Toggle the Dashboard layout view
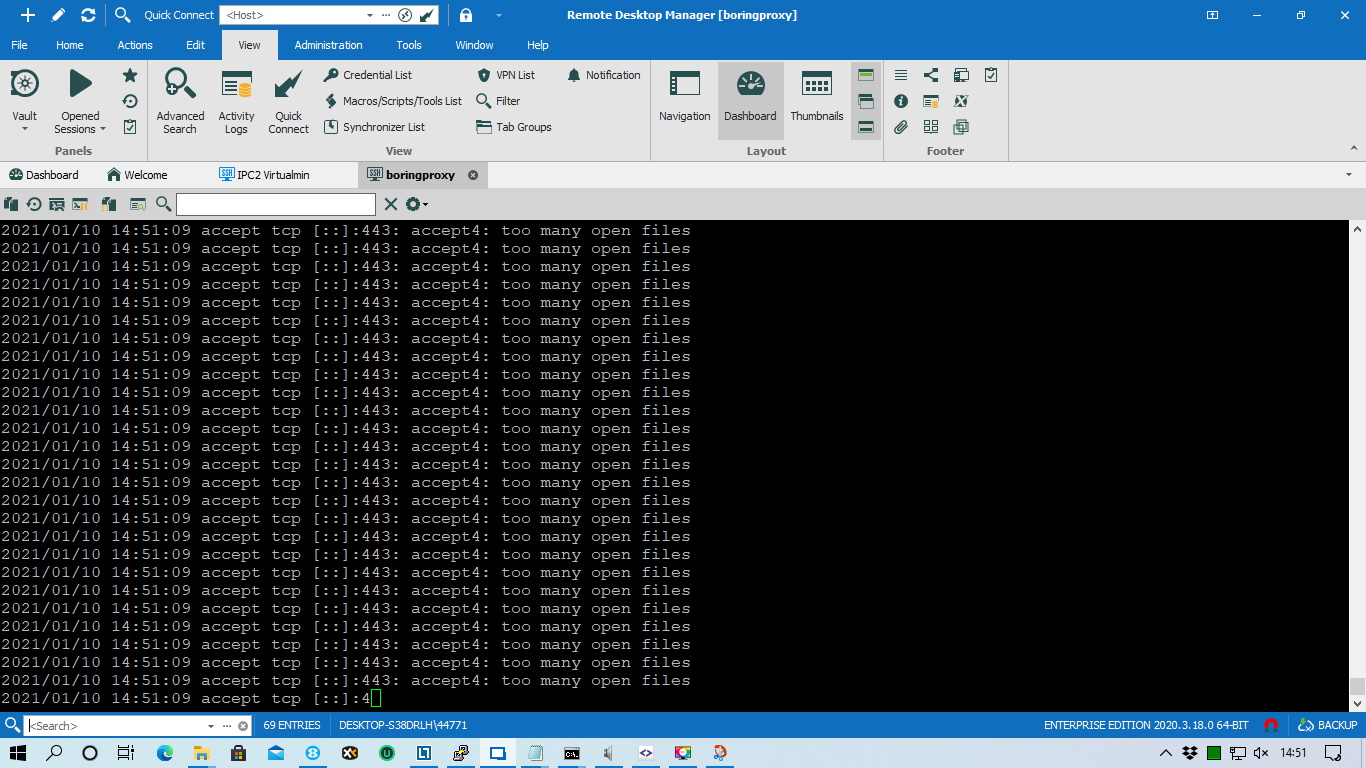1366x768 pixels. coord(750,98)
